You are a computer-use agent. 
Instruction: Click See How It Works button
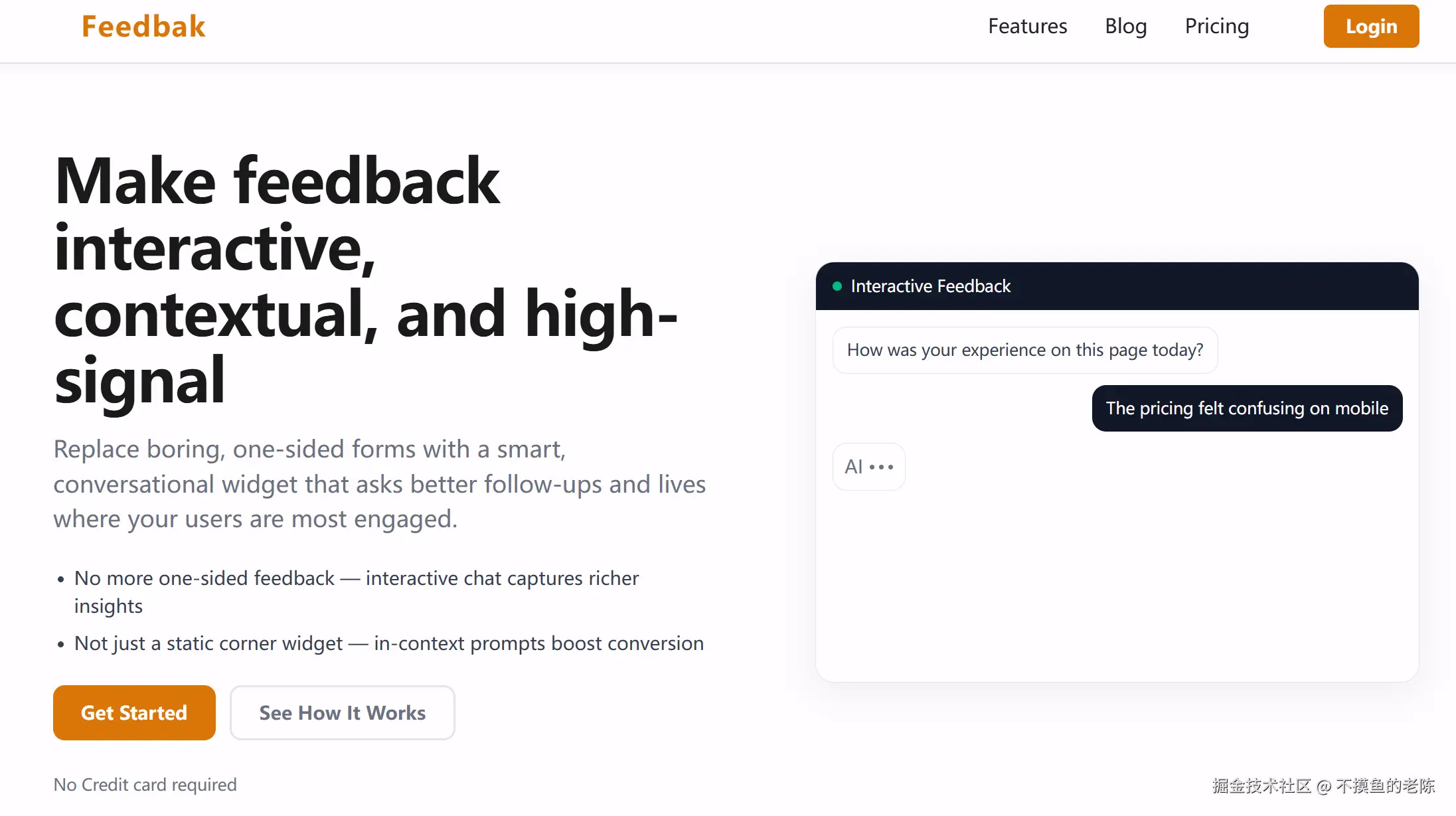pos(342,712)
